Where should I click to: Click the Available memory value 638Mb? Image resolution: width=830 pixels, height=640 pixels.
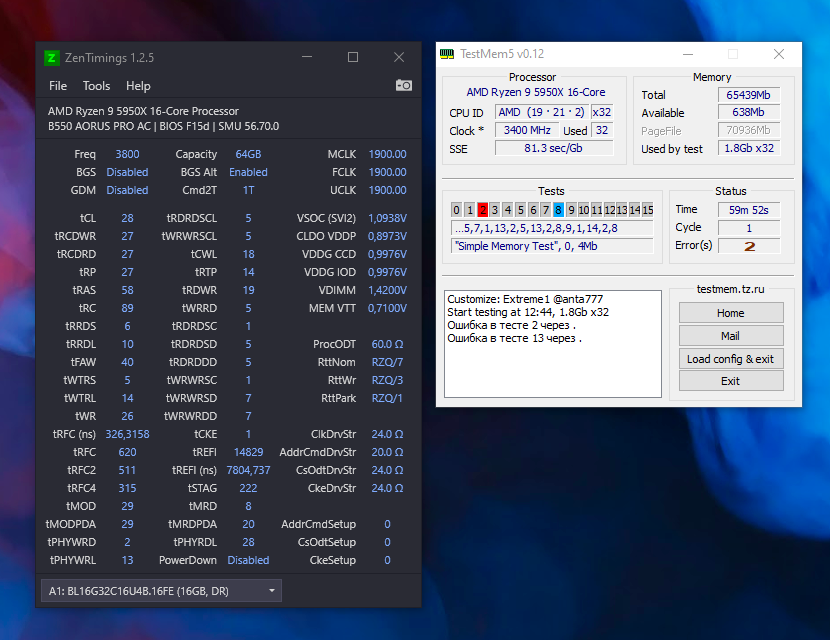pyautogui.click(x=748, y=112)
